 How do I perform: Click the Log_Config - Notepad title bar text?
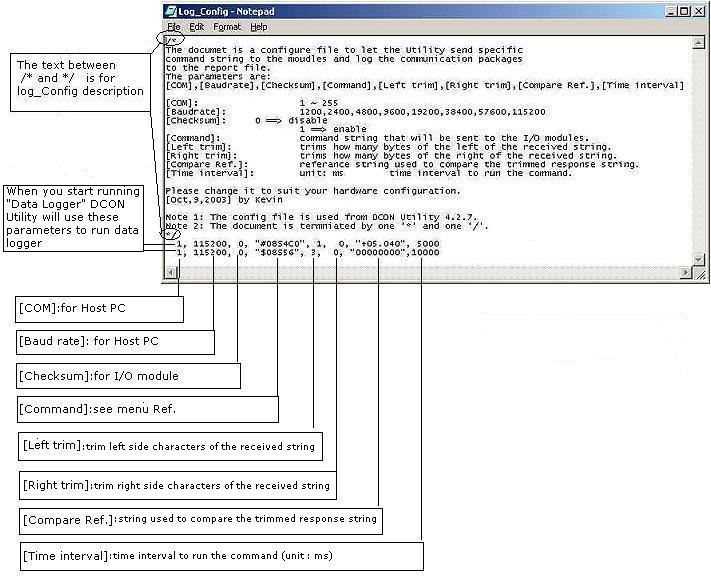227,11
